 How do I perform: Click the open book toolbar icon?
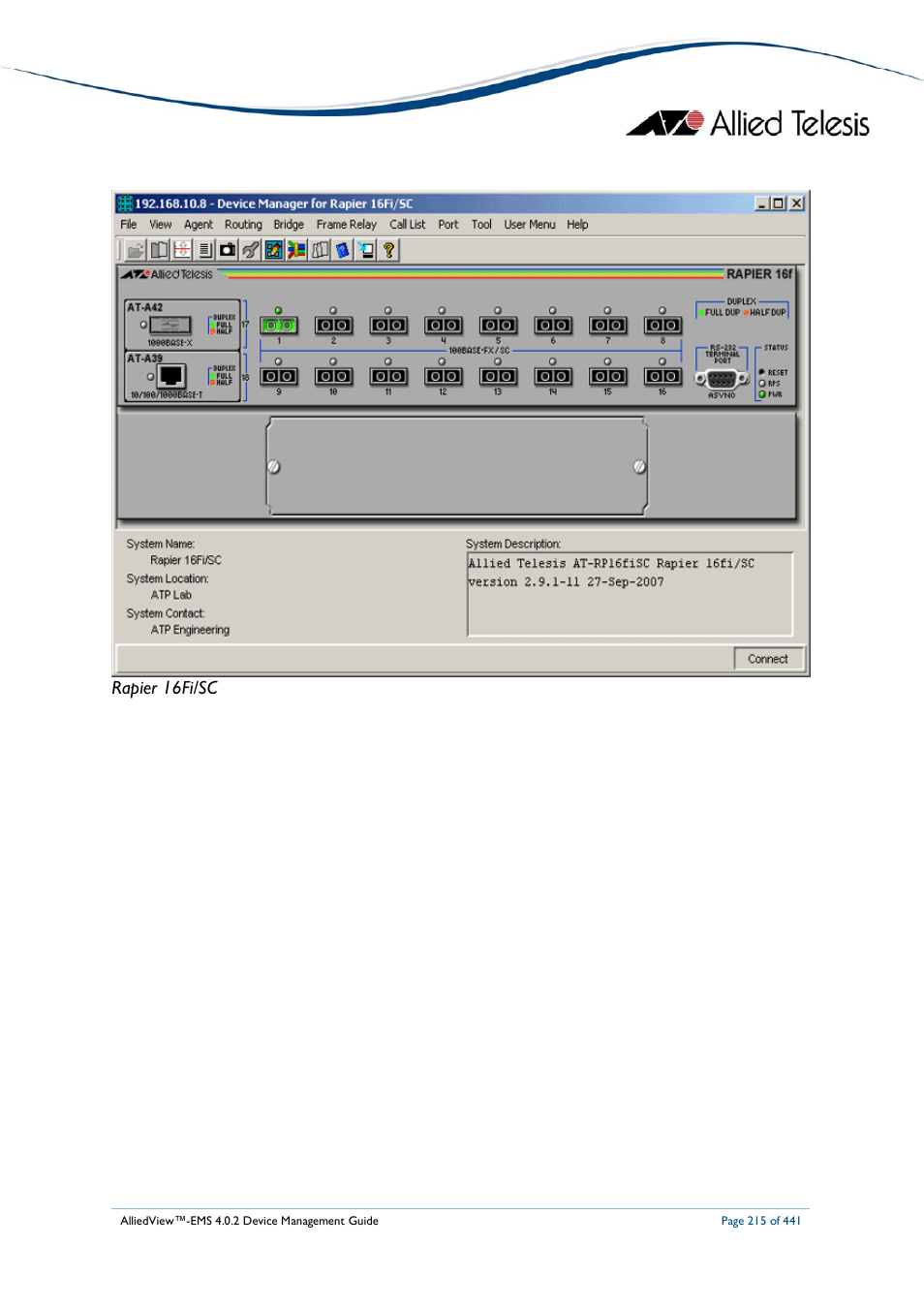[159, 250]
